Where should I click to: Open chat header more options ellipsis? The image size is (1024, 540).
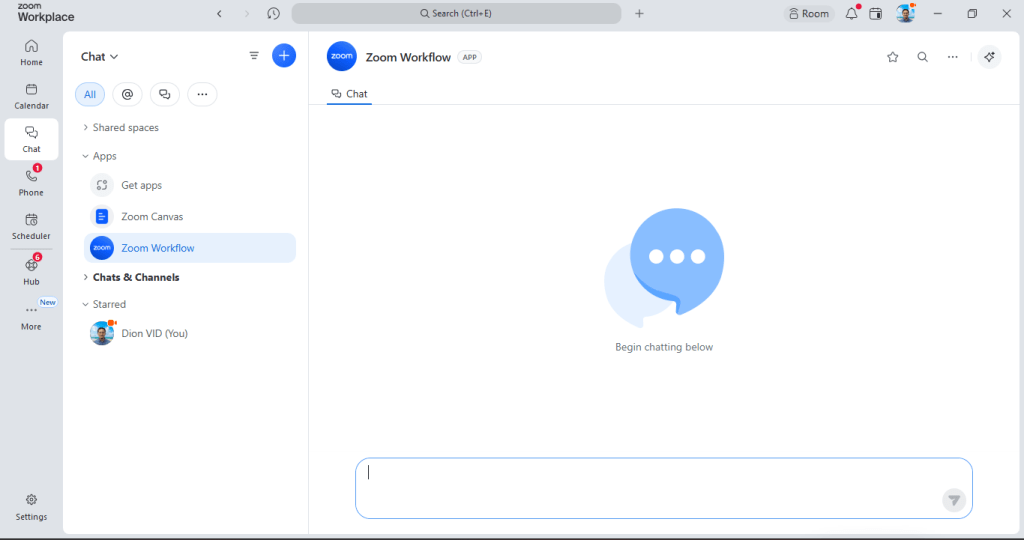click(x=953, y=57)
